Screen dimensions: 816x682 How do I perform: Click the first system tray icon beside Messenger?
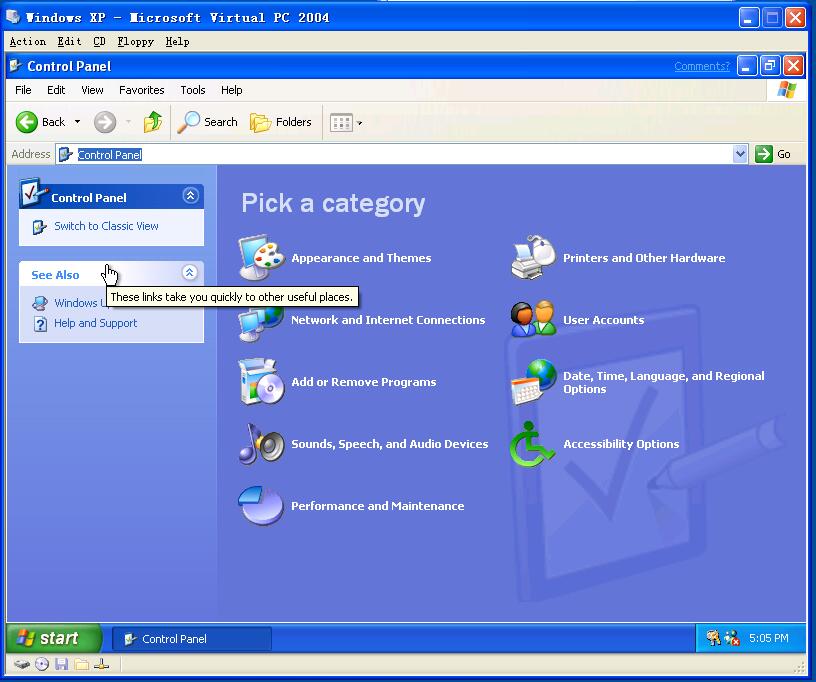click(713, 638)
